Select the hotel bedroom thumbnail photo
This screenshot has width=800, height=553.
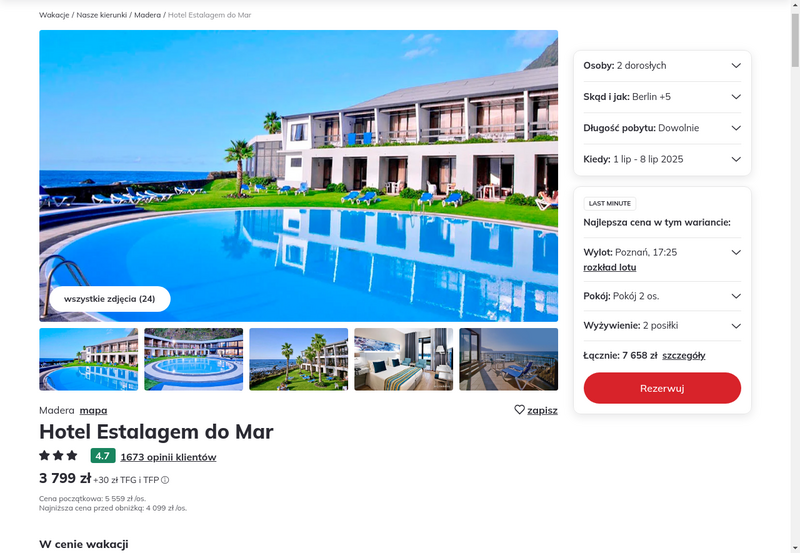(x=404, y=359)
